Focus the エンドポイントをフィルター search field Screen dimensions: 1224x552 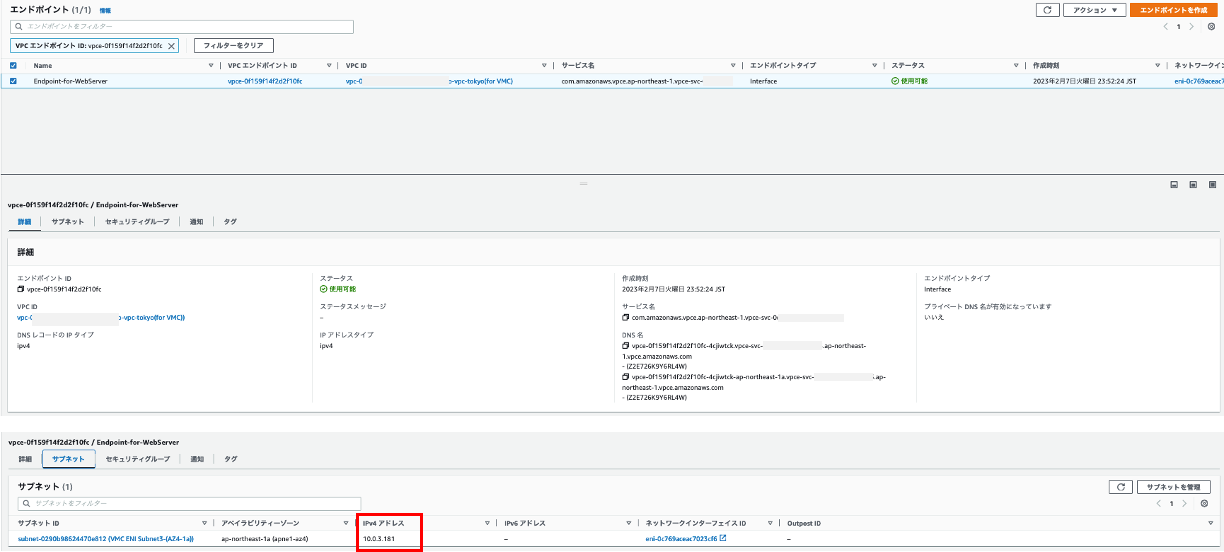pyautogui.click(x=183, y=27)
